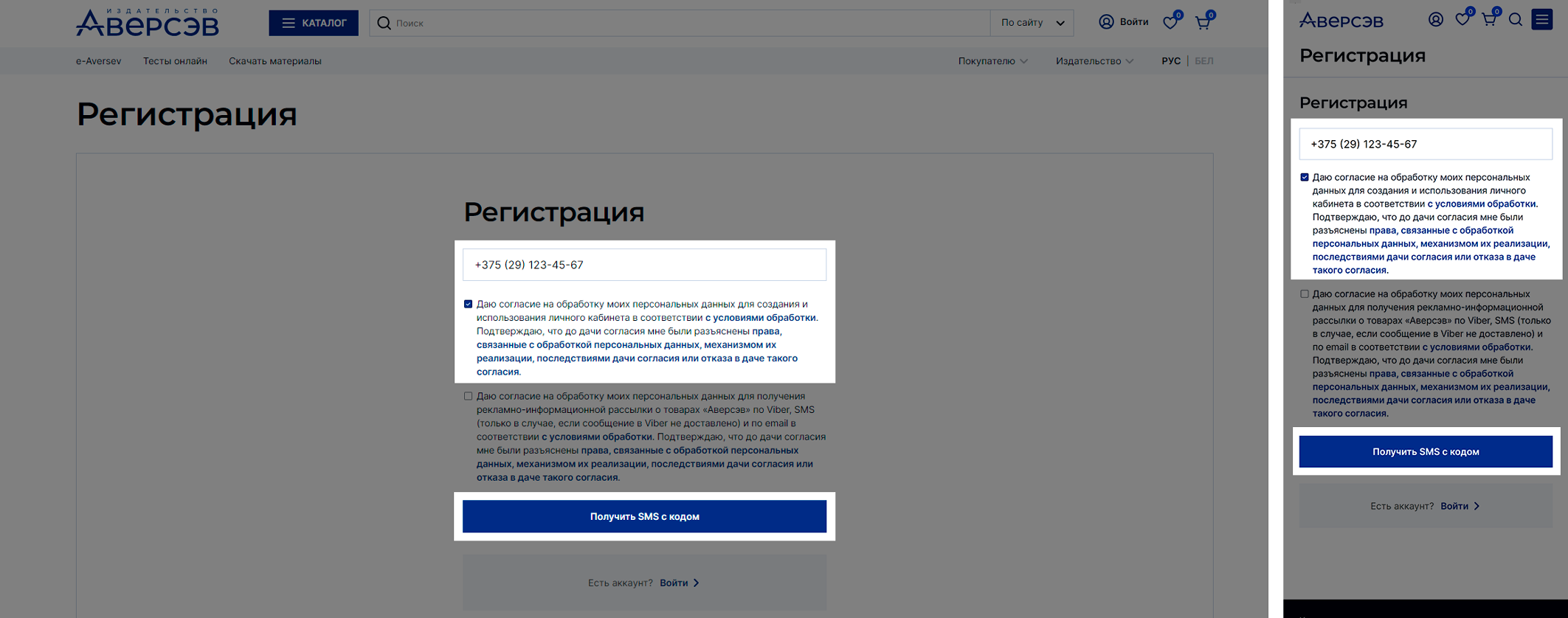Uncheck personal data consent checkbox in desktop form
The width and height of the screenshot is (1568, 618).
pos(468,304)
